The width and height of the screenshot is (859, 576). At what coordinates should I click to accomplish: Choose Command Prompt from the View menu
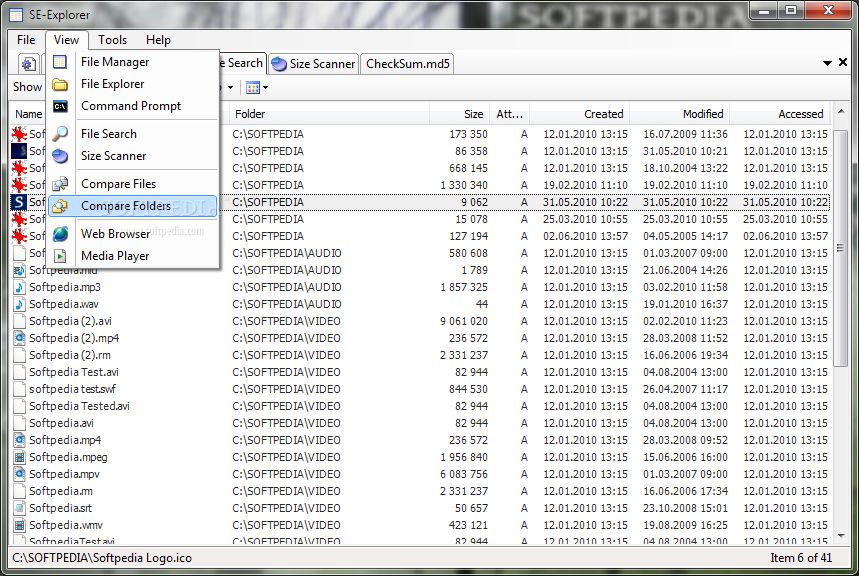[133, 106]
